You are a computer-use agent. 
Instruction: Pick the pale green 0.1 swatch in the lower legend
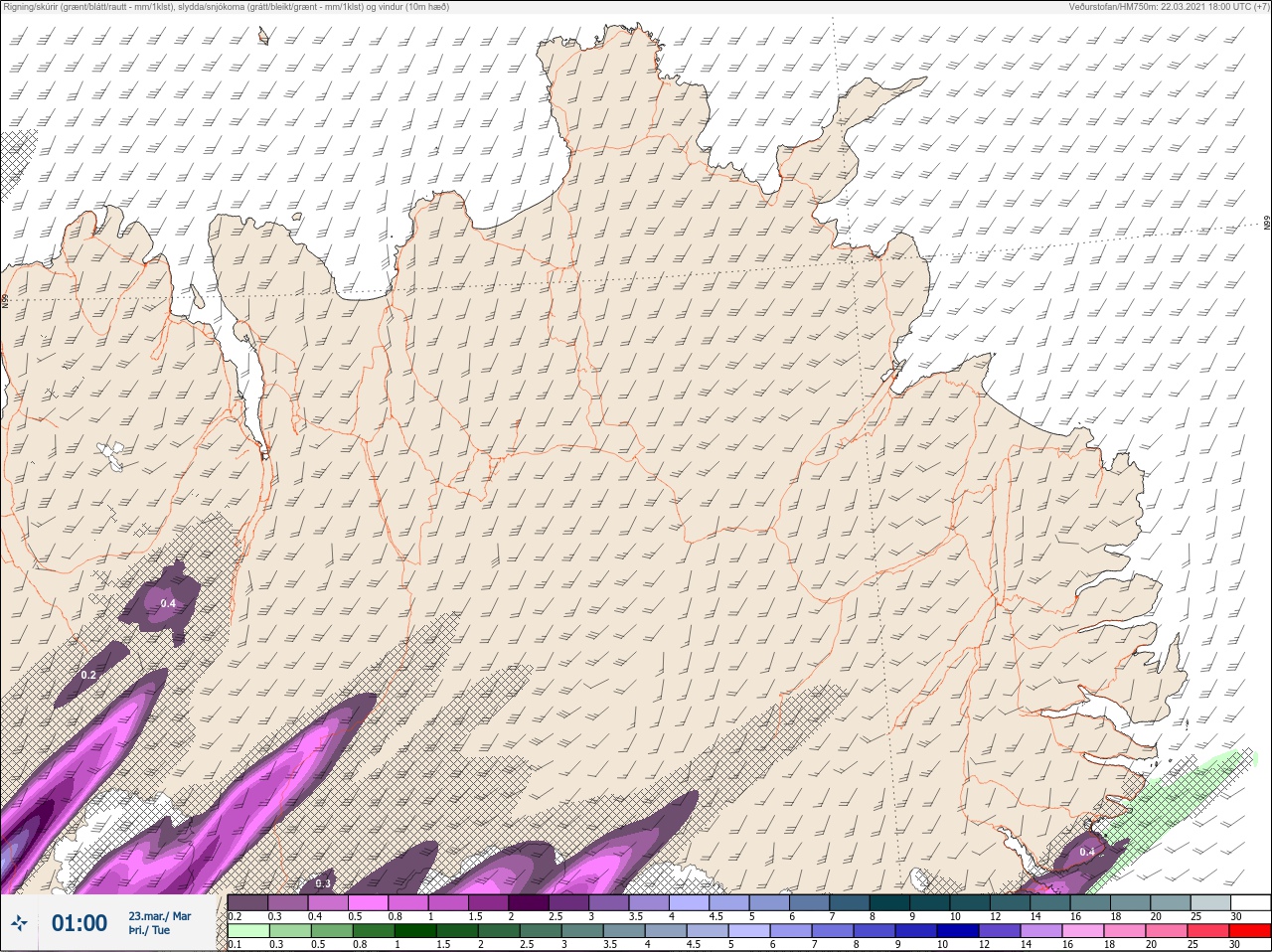(x=248, y=931)
